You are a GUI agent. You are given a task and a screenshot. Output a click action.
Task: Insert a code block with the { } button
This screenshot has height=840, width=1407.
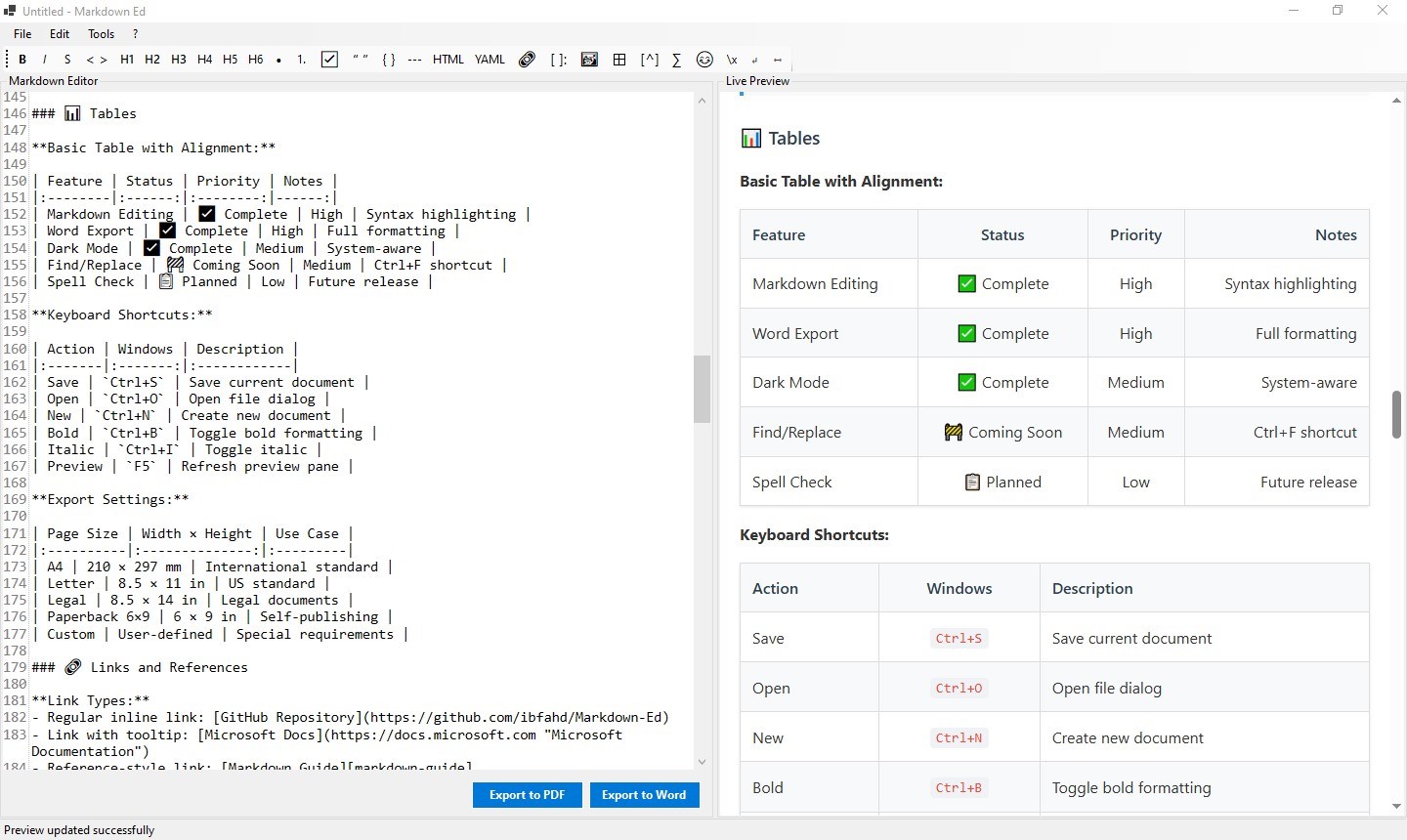click(x=389, y=60)
